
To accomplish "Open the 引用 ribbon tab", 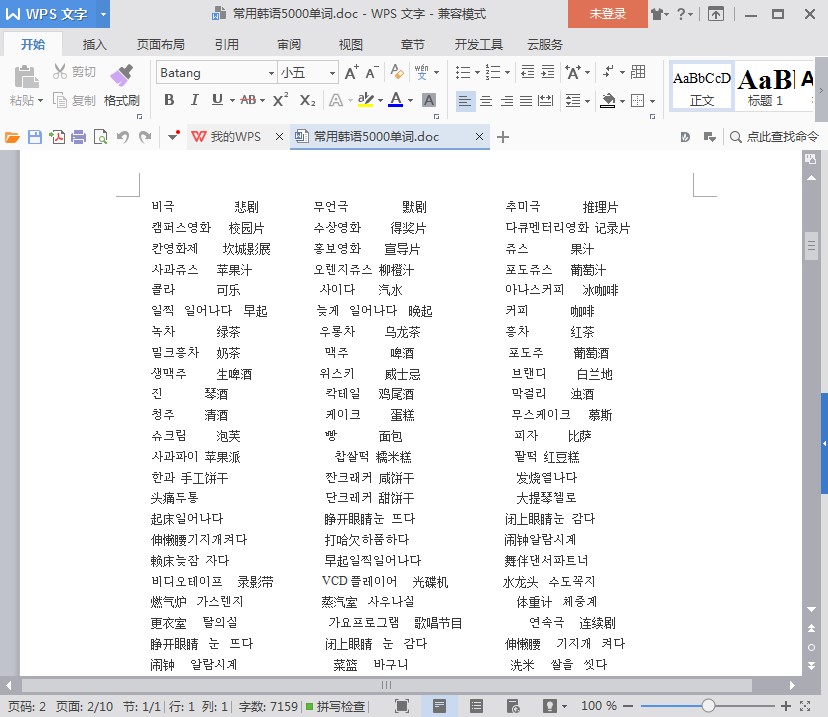I will coord(227,44).
